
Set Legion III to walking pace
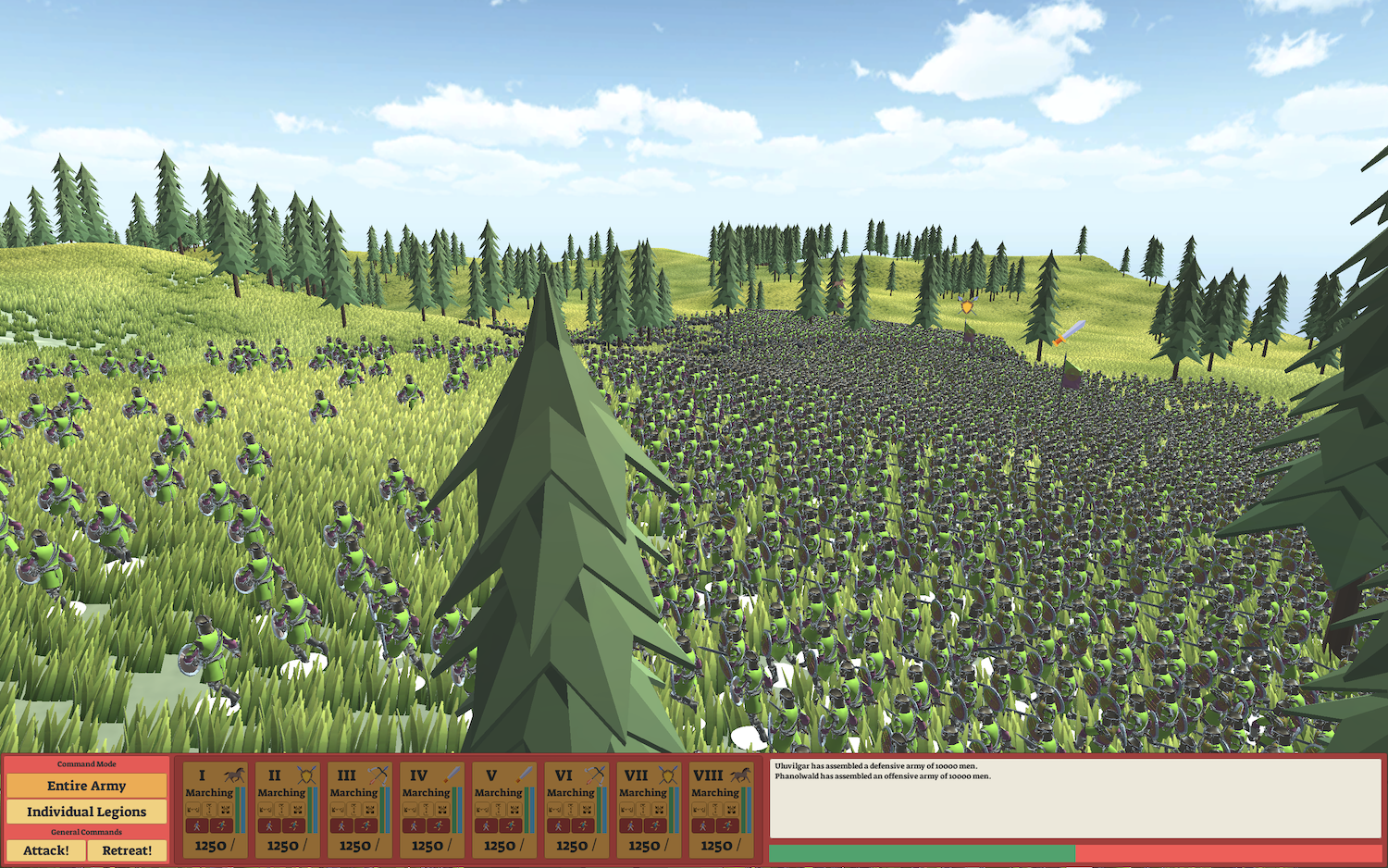click(x=341, y=825)
